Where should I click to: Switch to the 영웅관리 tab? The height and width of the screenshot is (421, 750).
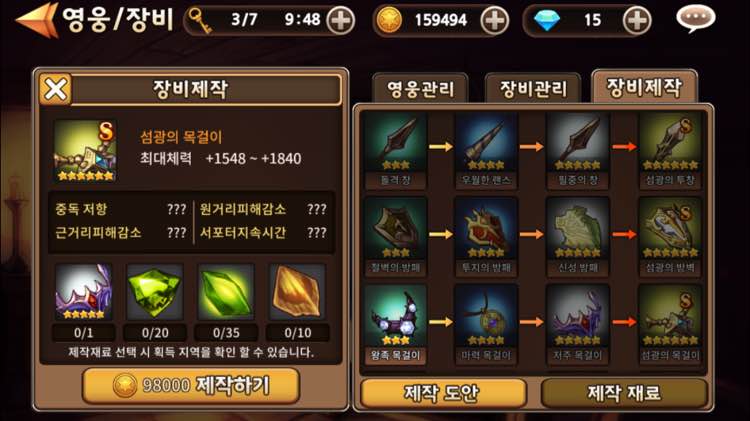(420, 89)
